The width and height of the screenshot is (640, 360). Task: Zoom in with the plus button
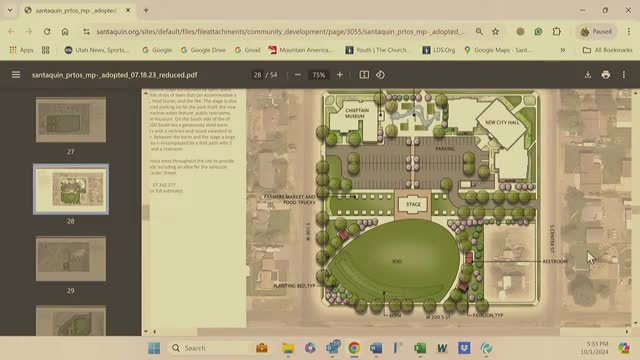pos(340,75)
